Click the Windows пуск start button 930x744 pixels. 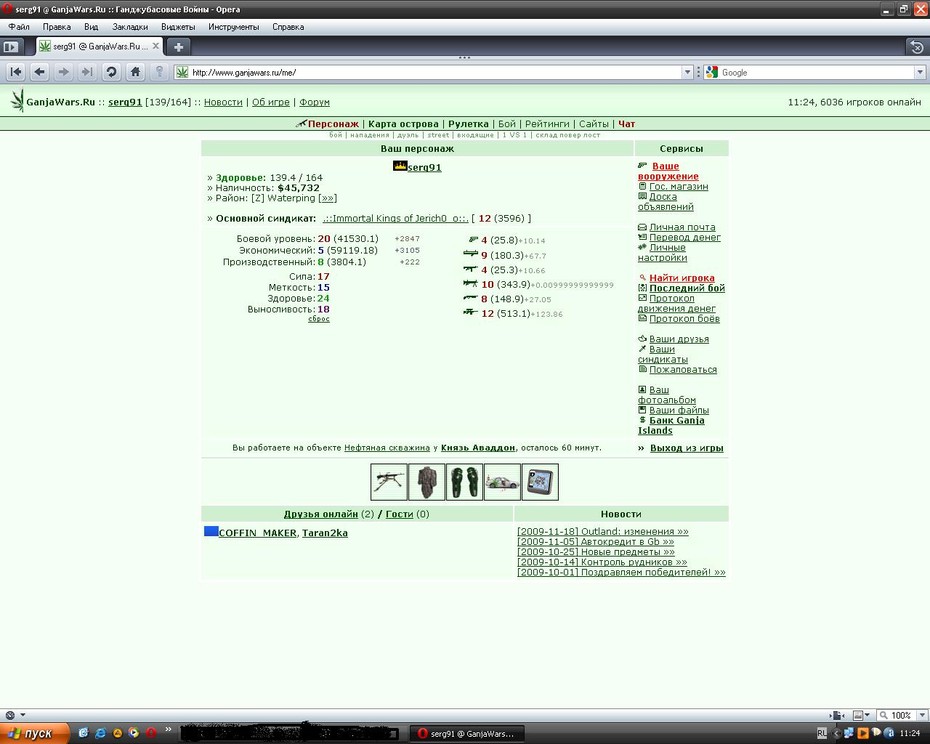point(34,733)
